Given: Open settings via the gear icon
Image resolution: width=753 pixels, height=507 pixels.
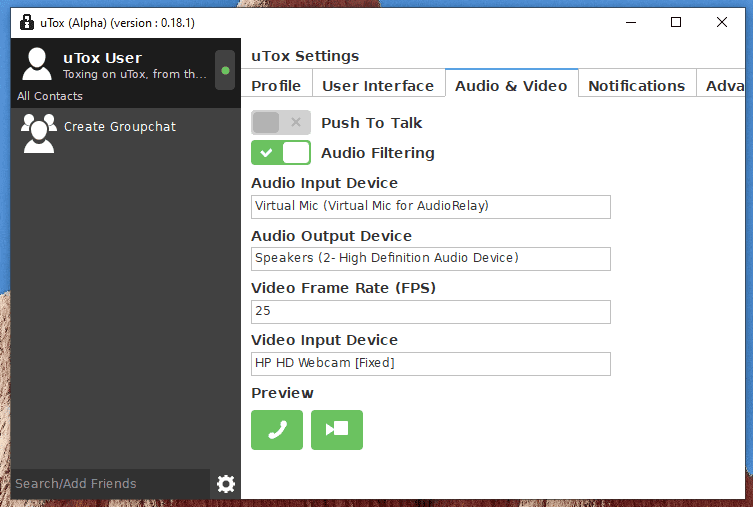Looking at the screenshot, I should (226, 483).
